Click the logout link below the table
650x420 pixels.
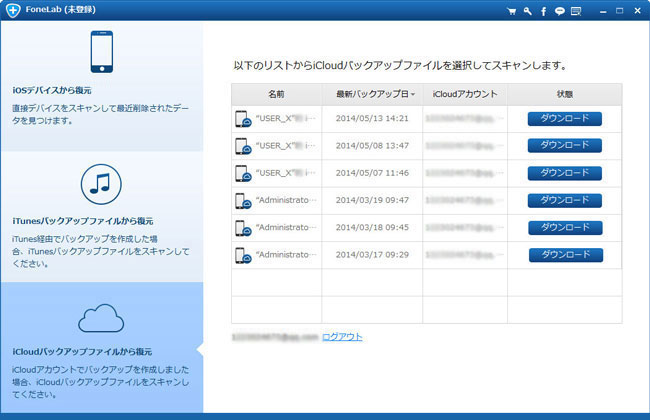click(342, 336)
